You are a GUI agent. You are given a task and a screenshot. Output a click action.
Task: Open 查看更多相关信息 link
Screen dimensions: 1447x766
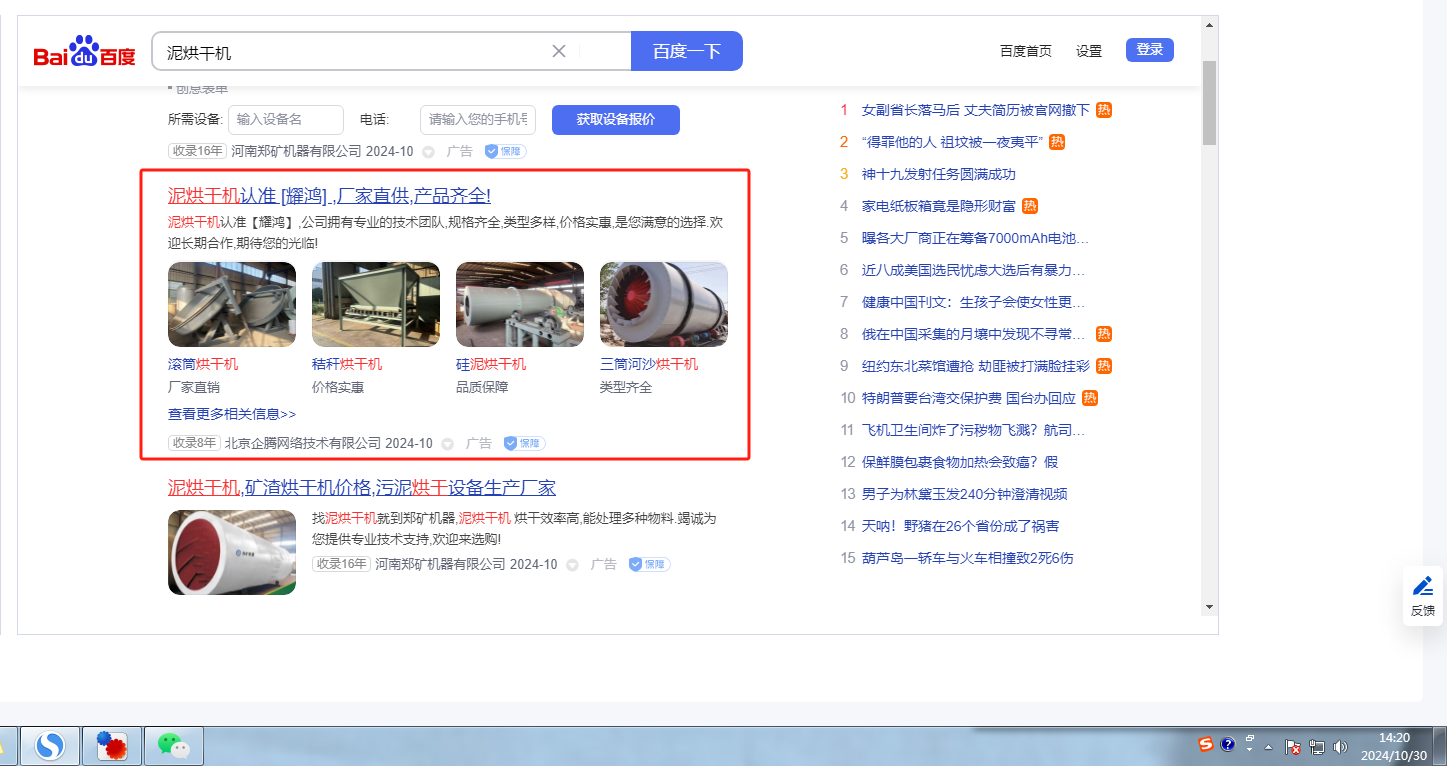point(232,414)
